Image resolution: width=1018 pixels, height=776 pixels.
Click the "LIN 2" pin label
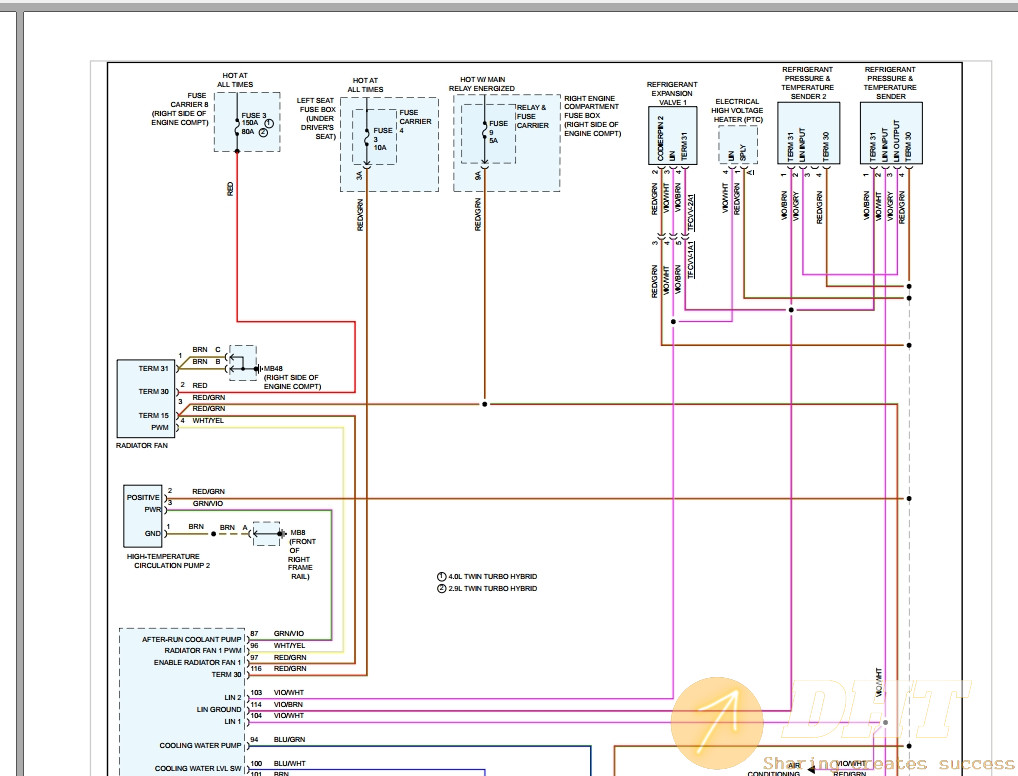(233, 698)
